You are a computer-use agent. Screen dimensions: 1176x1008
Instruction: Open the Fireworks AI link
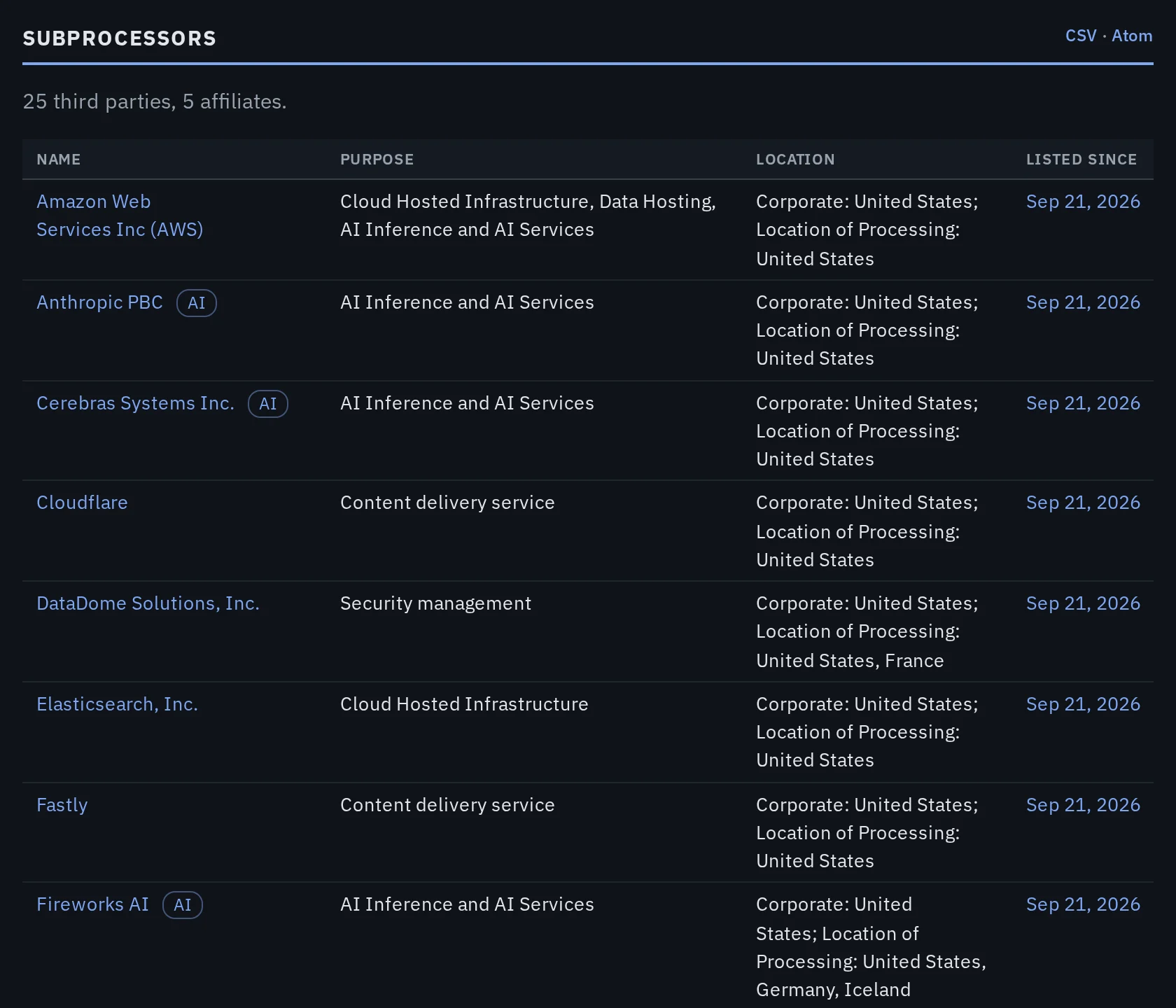tap(92, 904)
